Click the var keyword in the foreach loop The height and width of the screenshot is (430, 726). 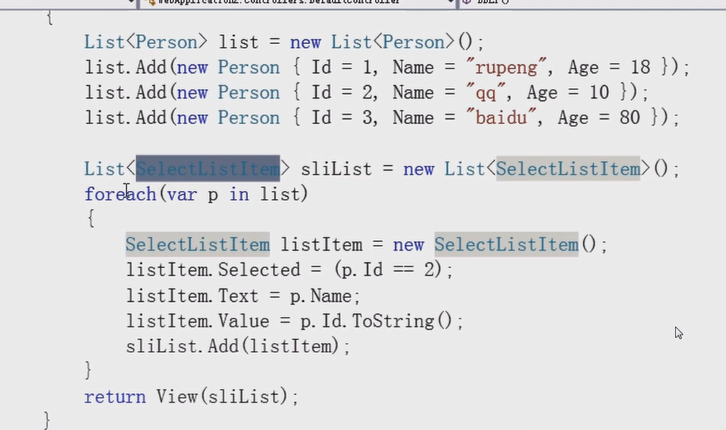click(x=180, y=194)
